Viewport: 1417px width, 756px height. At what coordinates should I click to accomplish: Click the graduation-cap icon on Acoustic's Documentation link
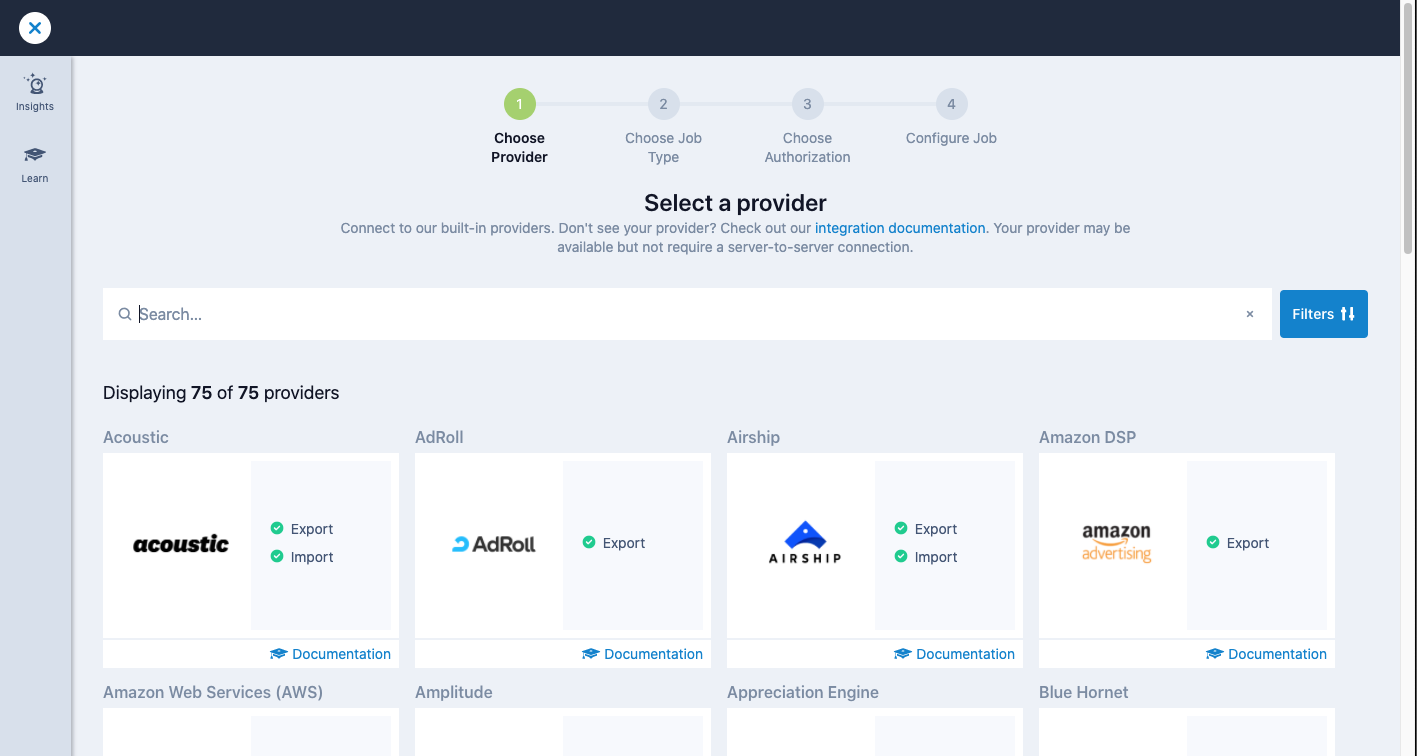coord(278,653)
